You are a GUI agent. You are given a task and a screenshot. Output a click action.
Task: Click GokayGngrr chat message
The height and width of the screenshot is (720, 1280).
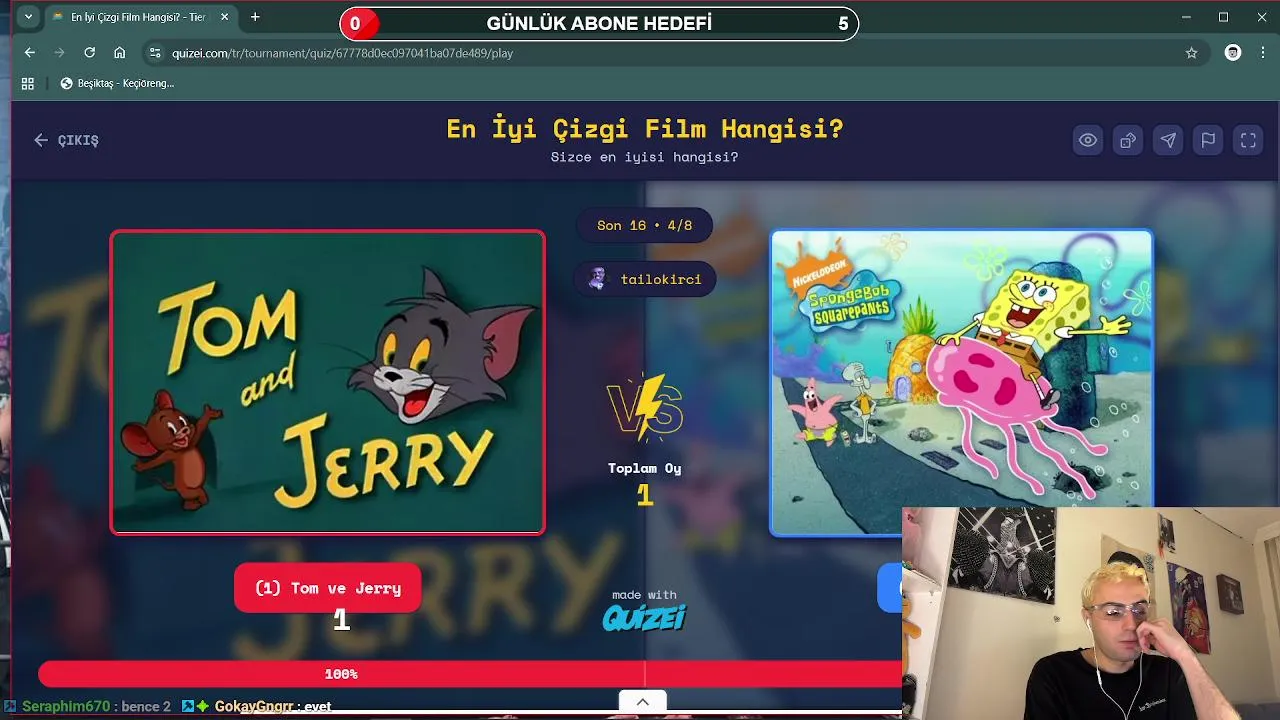tap(257, 706)
